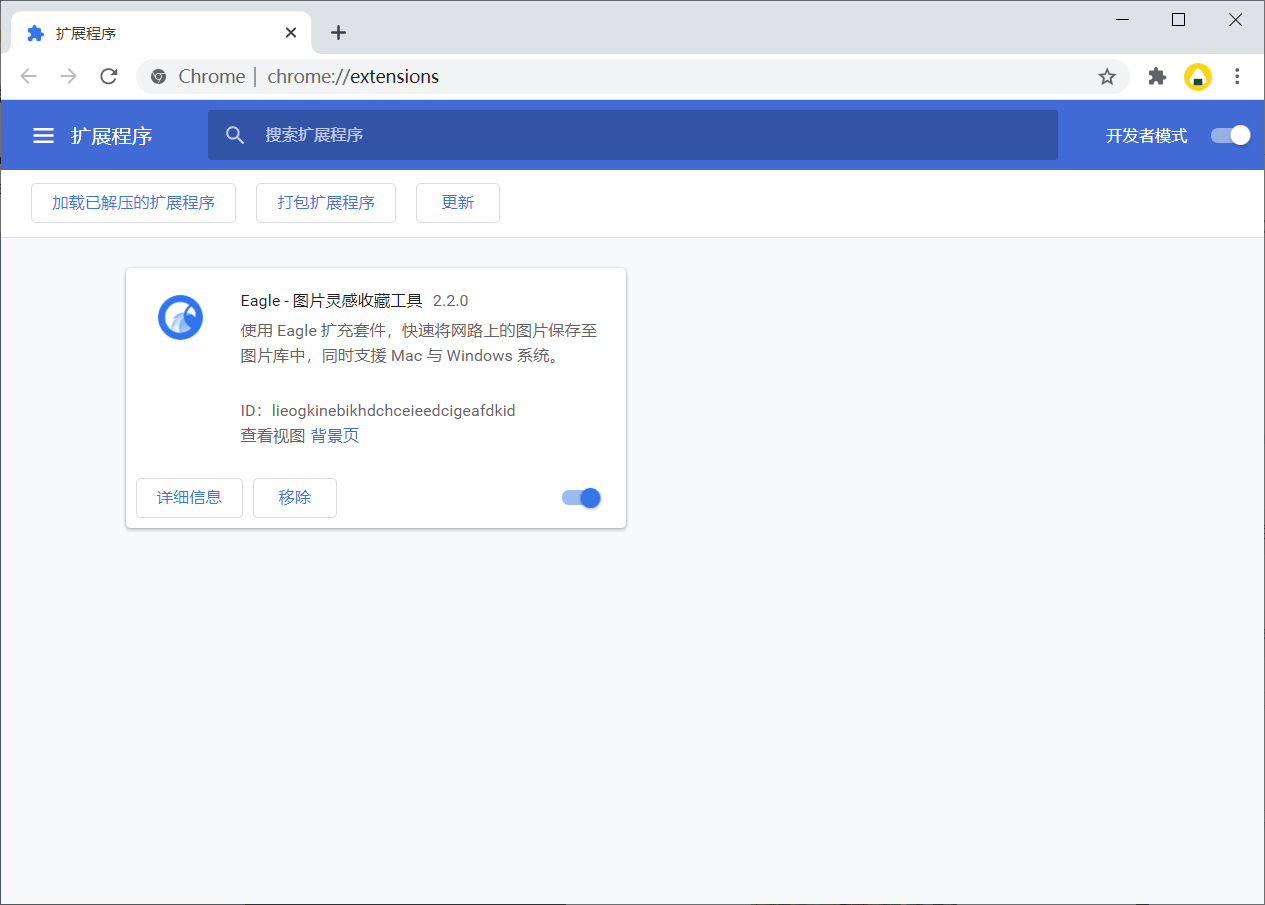This screenshot has width=1265, height=905.
Task: Click 加载已解压的扩展程序 button
Action: pyautogui.click(x=133, y=203)
